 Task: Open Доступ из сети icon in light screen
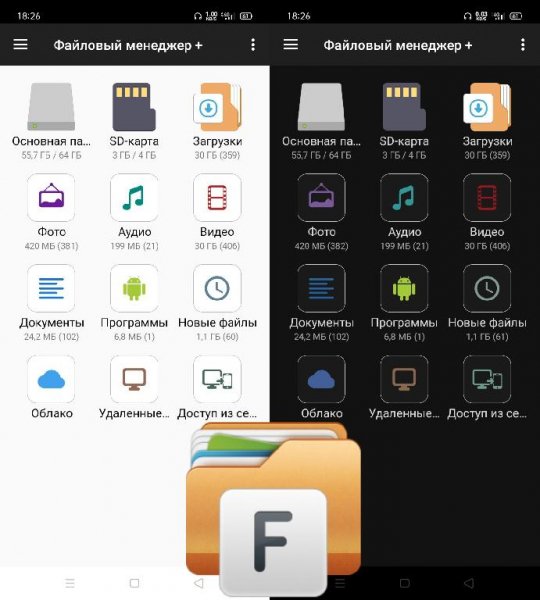point(217,379)
